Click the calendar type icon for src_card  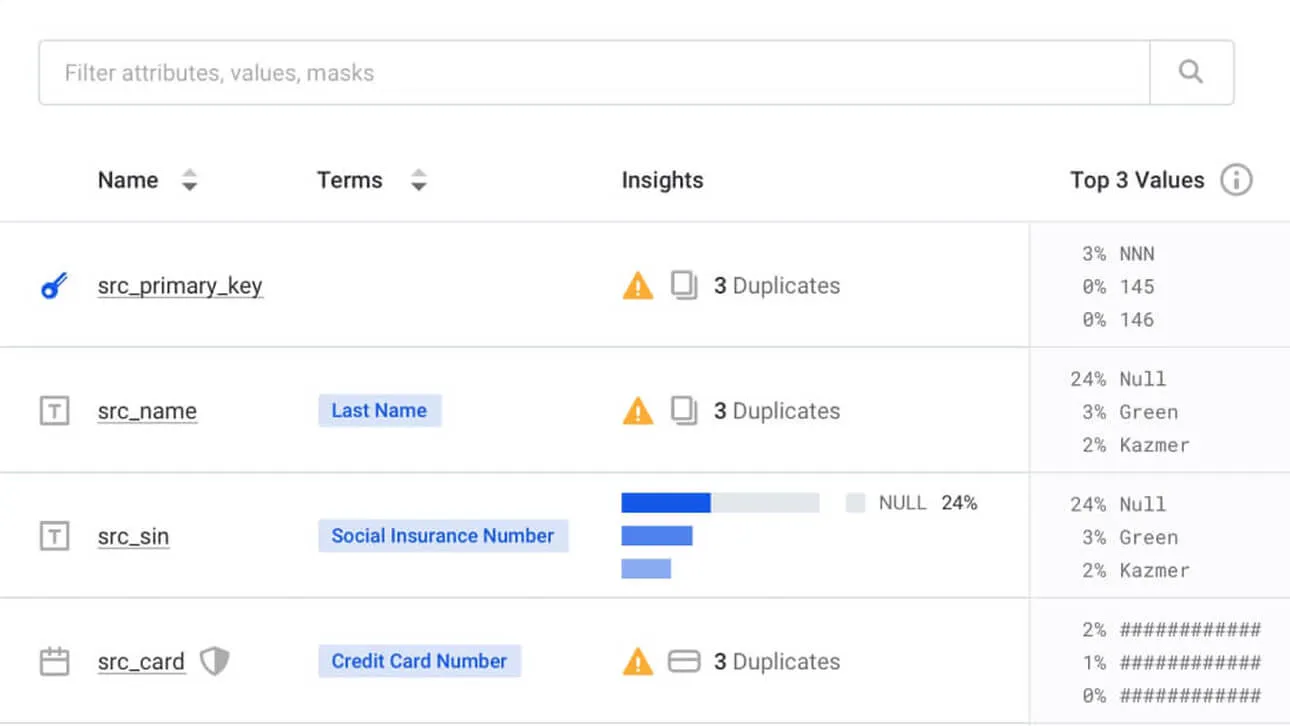pos(54,662)
